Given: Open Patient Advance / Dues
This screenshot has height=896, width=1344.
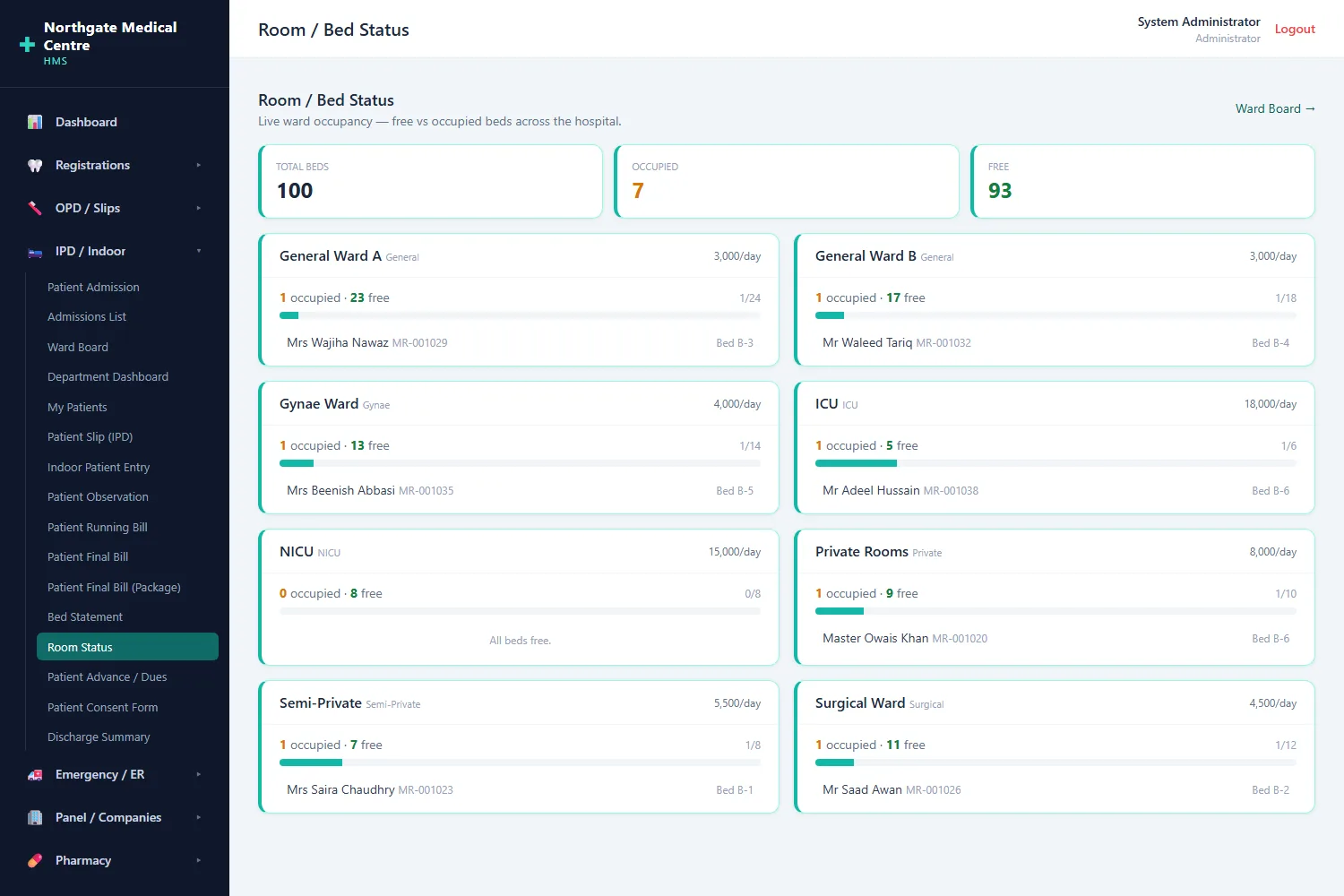Looking at the screenshot, I should tap(127, 677).
